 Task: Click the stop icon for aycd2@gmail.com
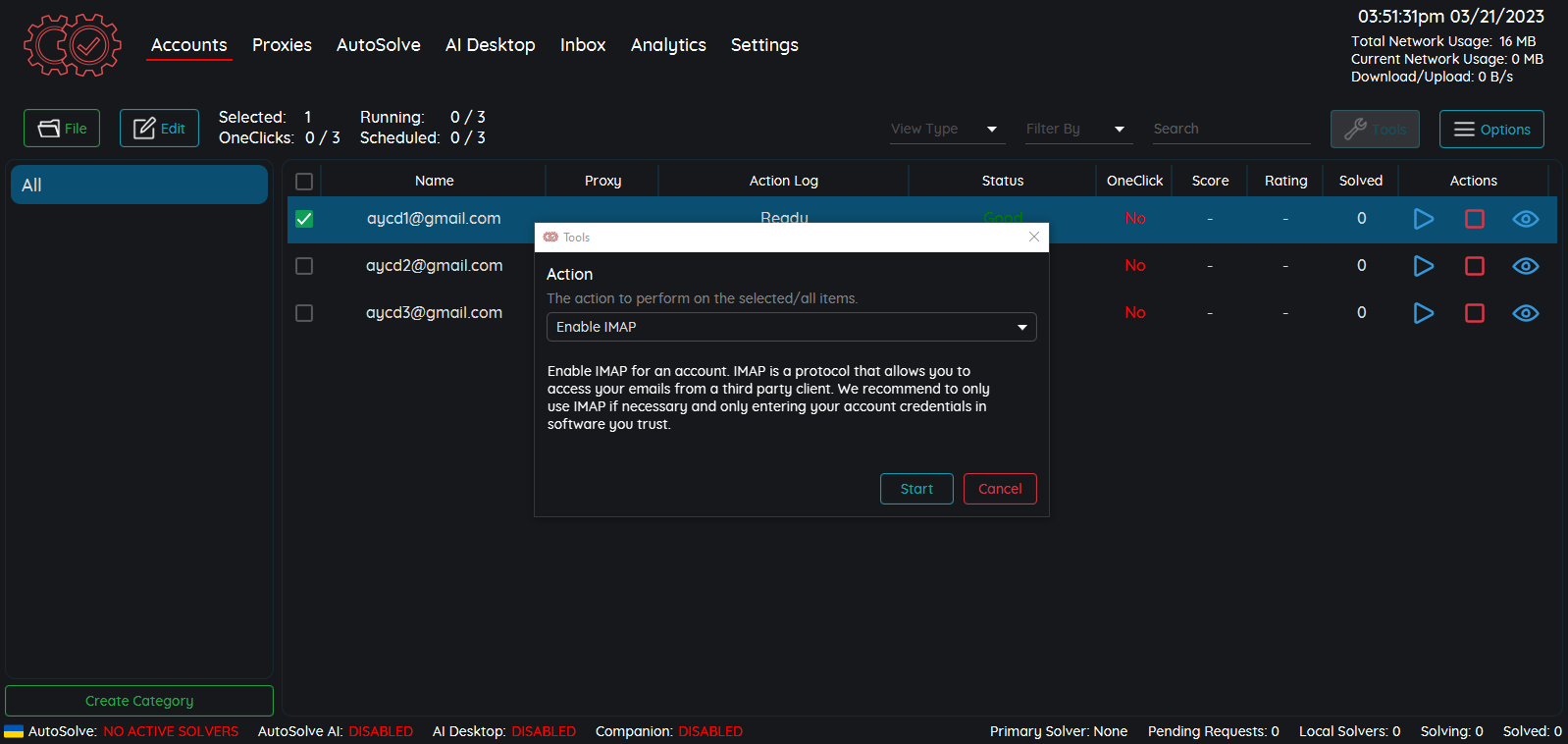tap(1474, 266)
